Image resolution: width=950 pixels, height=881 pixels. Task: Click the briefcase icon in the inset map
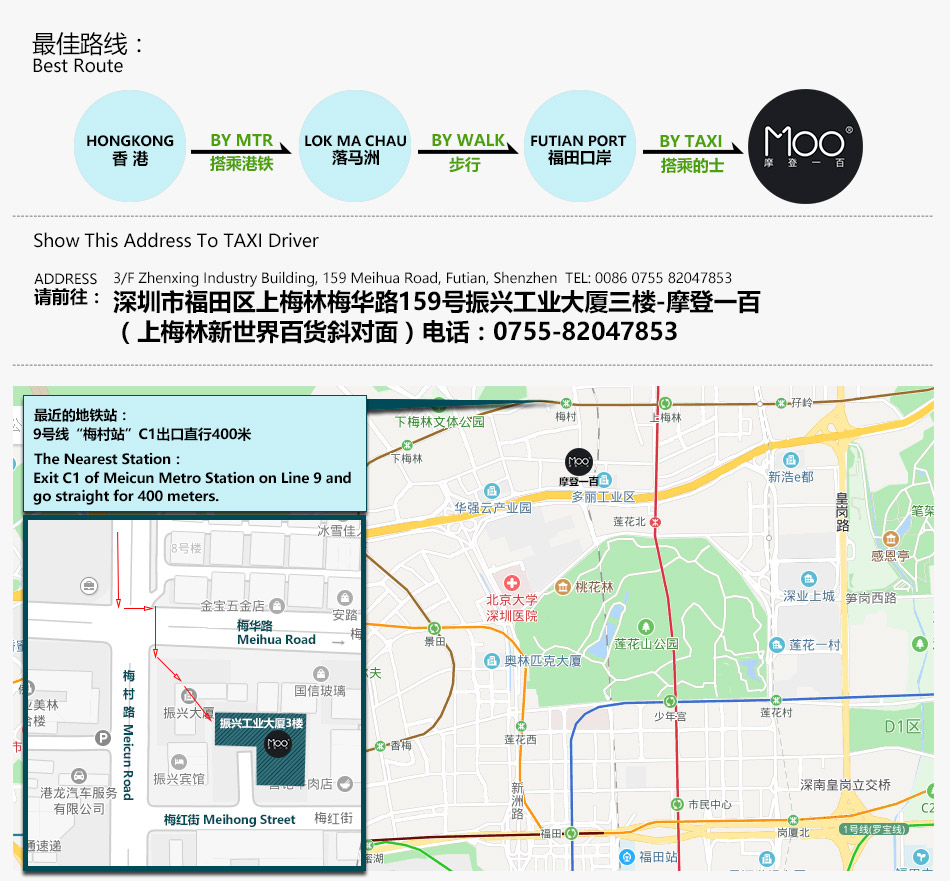[89, 586]
